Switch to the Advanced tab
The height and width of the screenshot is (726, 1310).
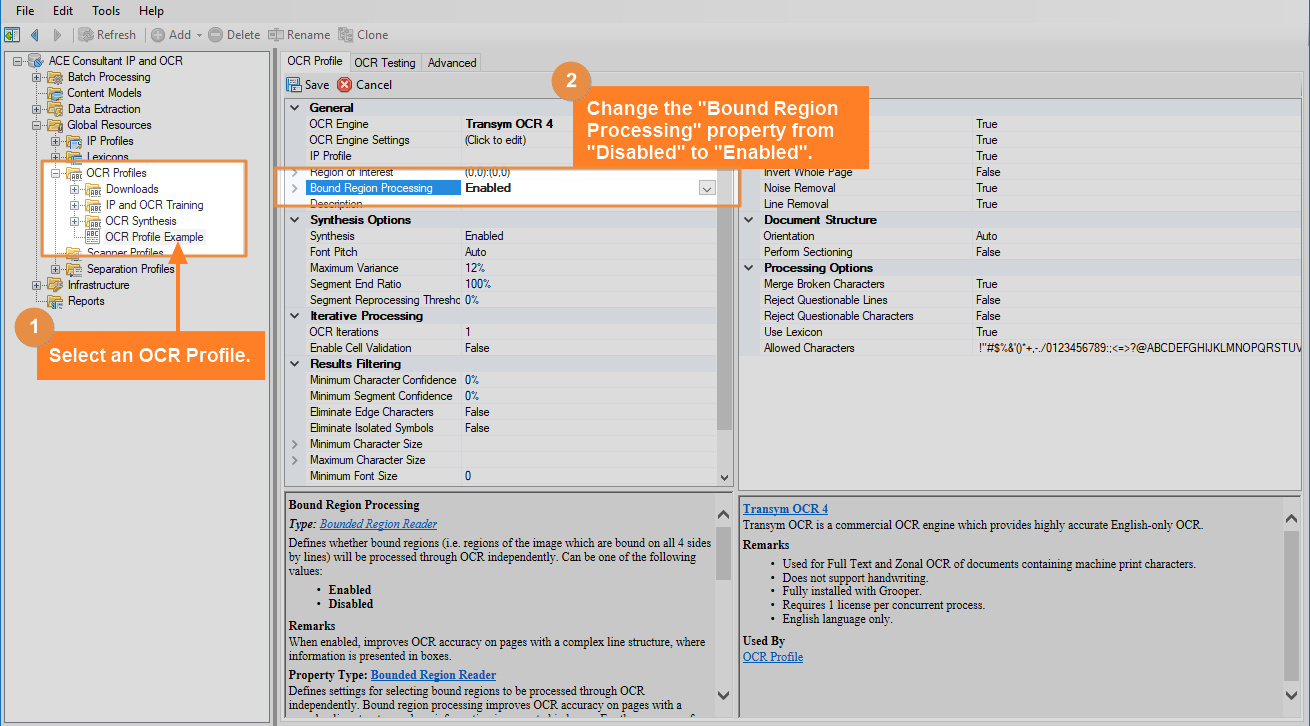tap(452, 62)
